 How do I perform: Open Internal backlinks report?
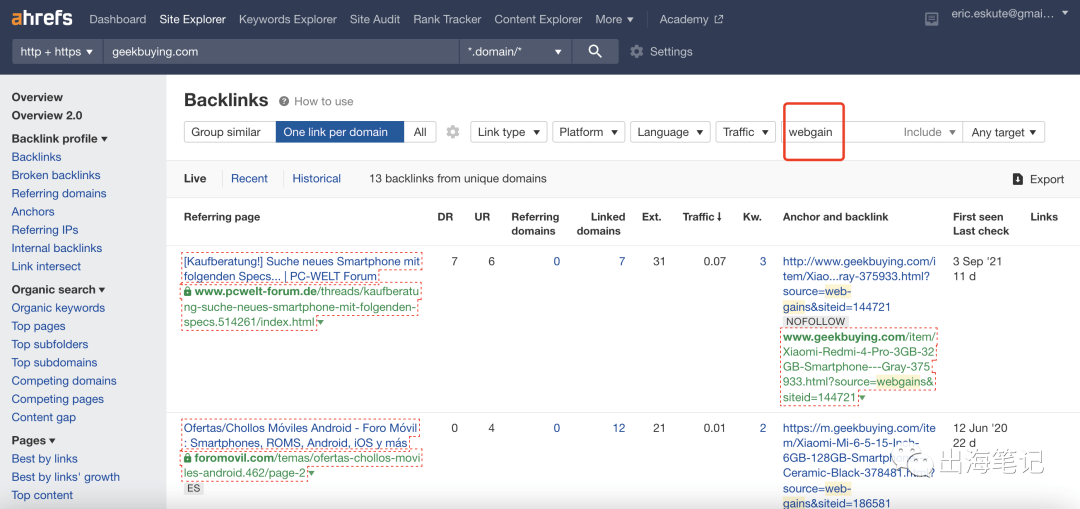(x=56, y=248)
